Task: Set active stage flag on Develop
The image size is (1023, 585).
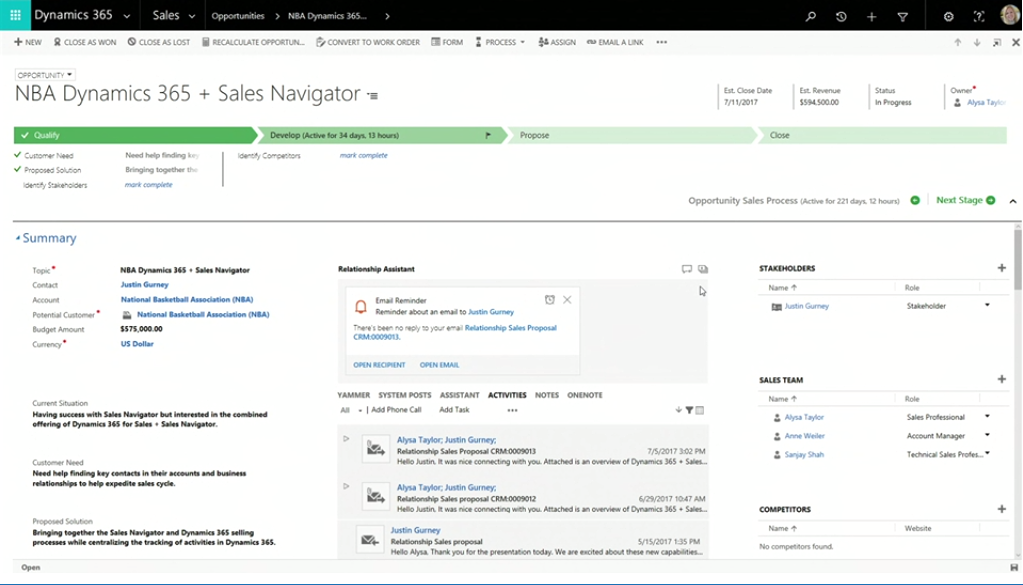Action: click(x=488, y=135)
